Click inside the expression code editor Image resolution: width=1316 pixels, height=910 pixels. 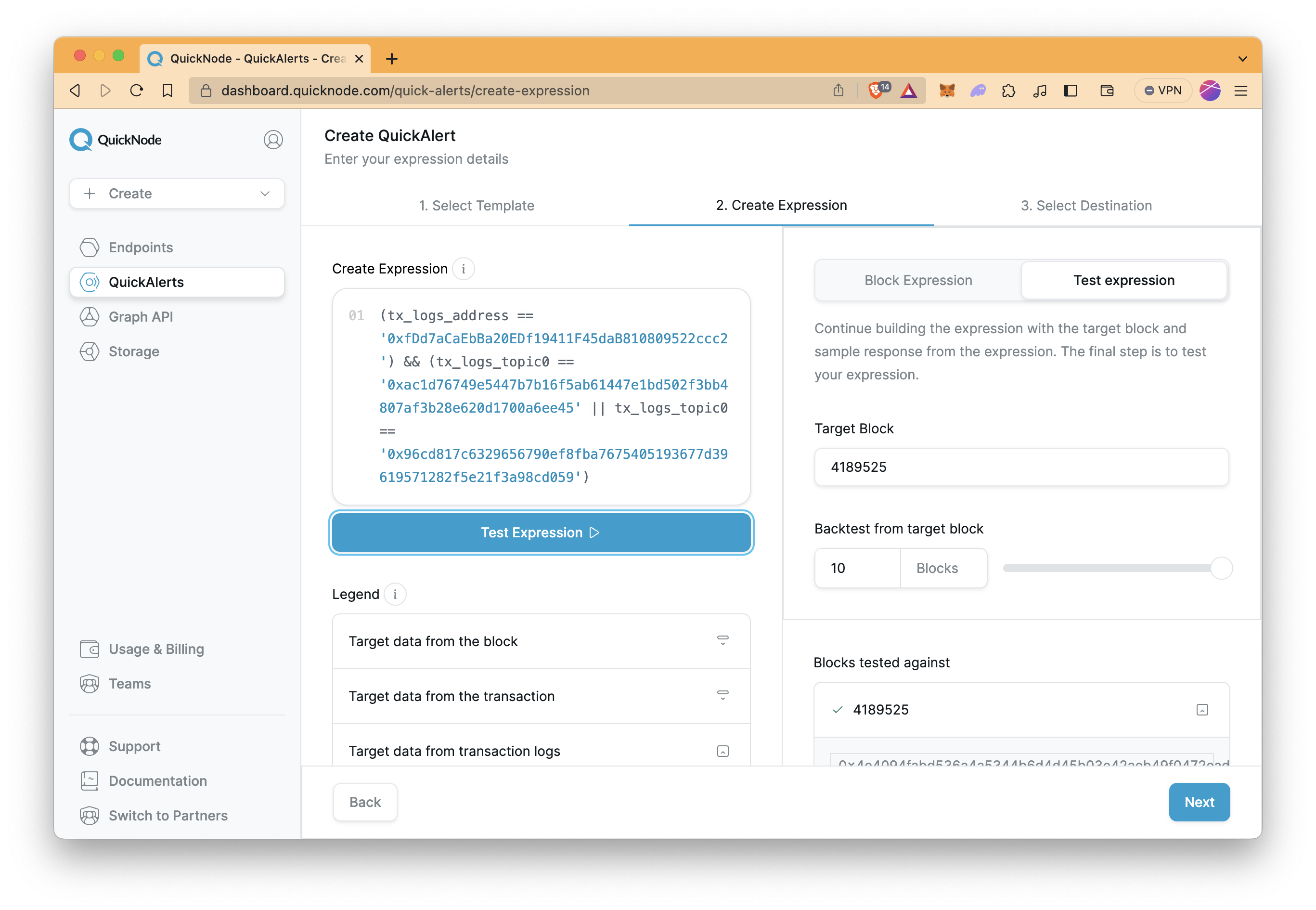[x=541, y=396]
